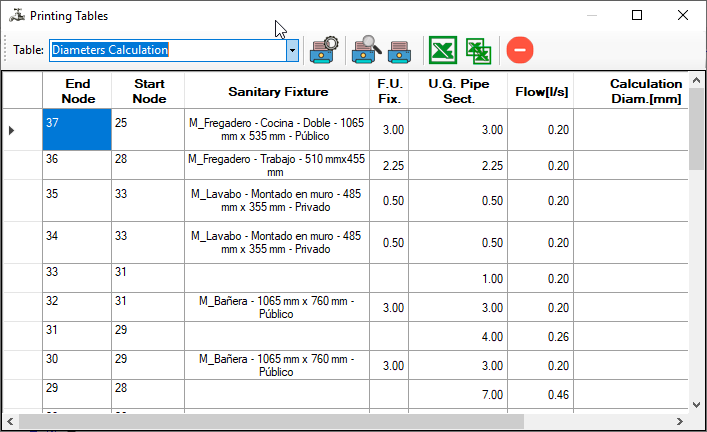The width and height of the screenshot is (707, 432).
Task: Click the Diameters Calculation table field
Action: click(168, 50)
